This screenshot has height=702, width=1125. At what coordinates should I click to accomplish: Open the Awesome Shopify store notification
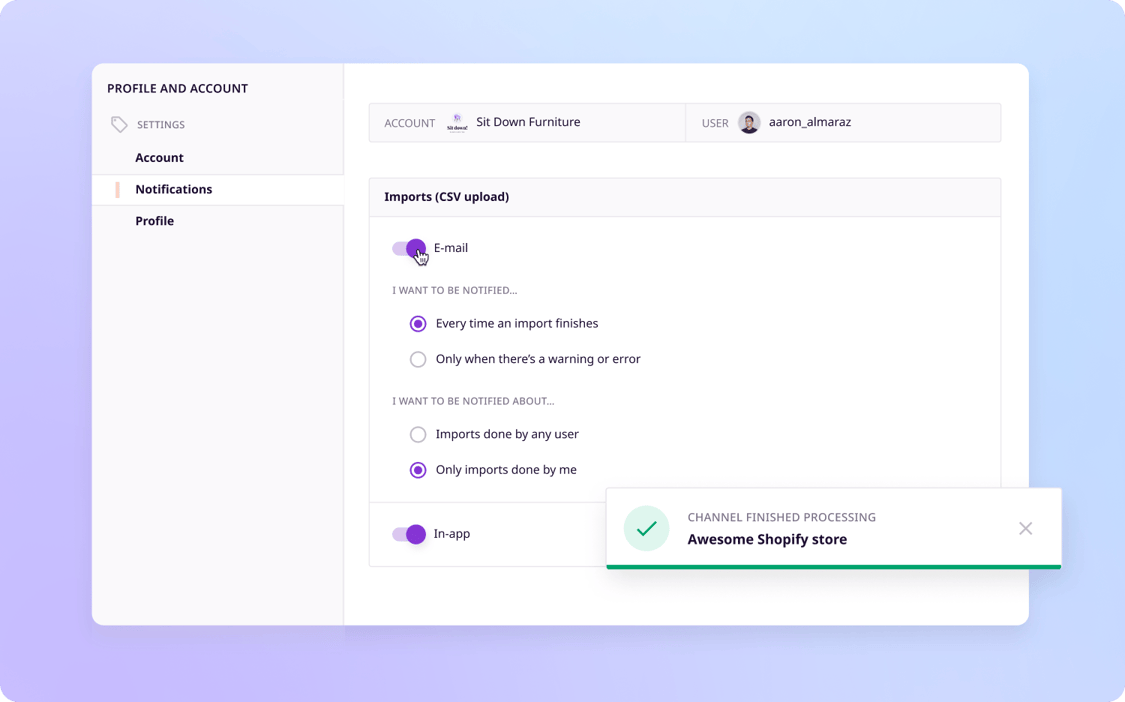(x=767, y=539)
